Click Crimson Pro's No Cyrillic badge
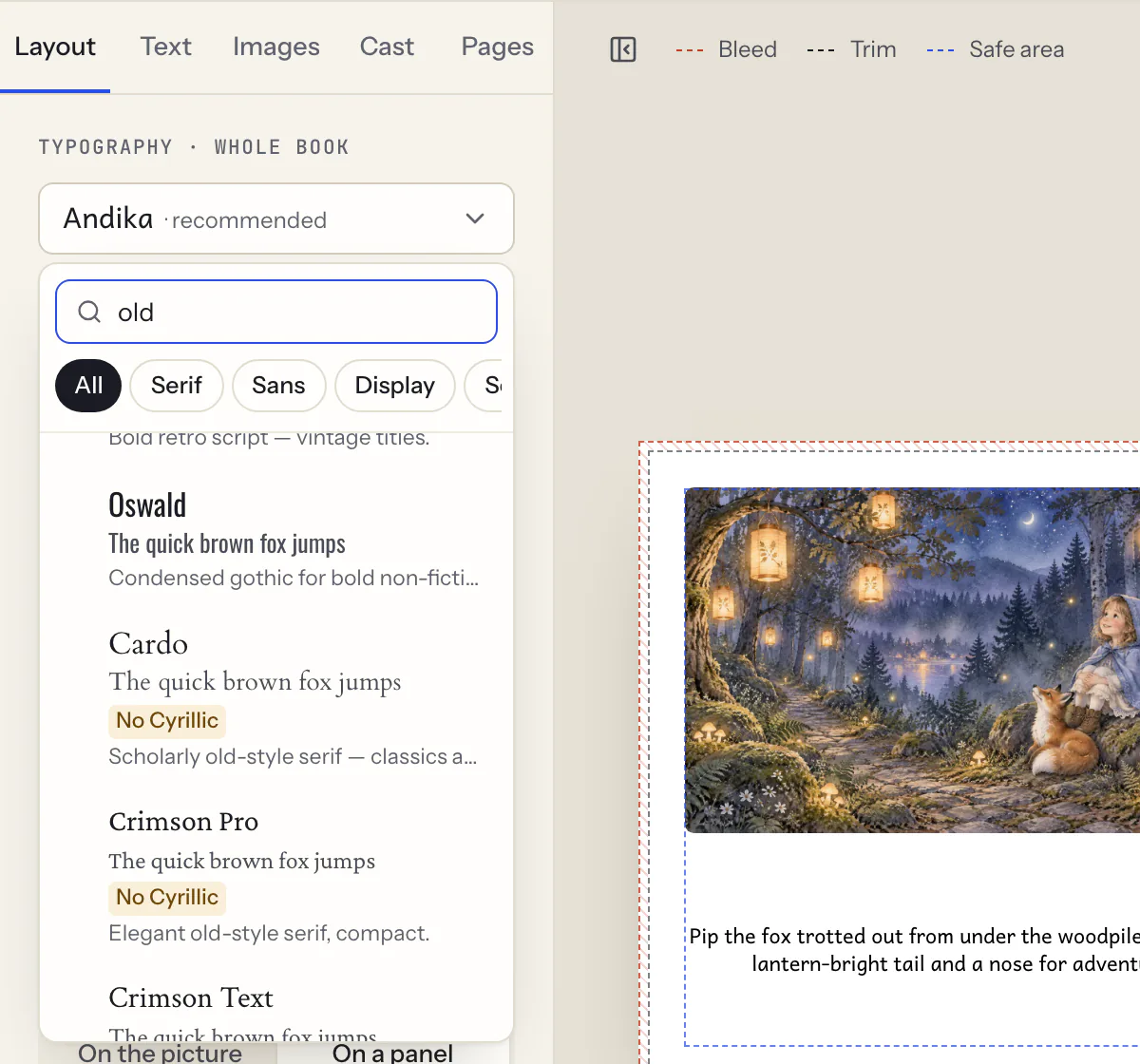1140x1064 pixels. pos(167,898)
